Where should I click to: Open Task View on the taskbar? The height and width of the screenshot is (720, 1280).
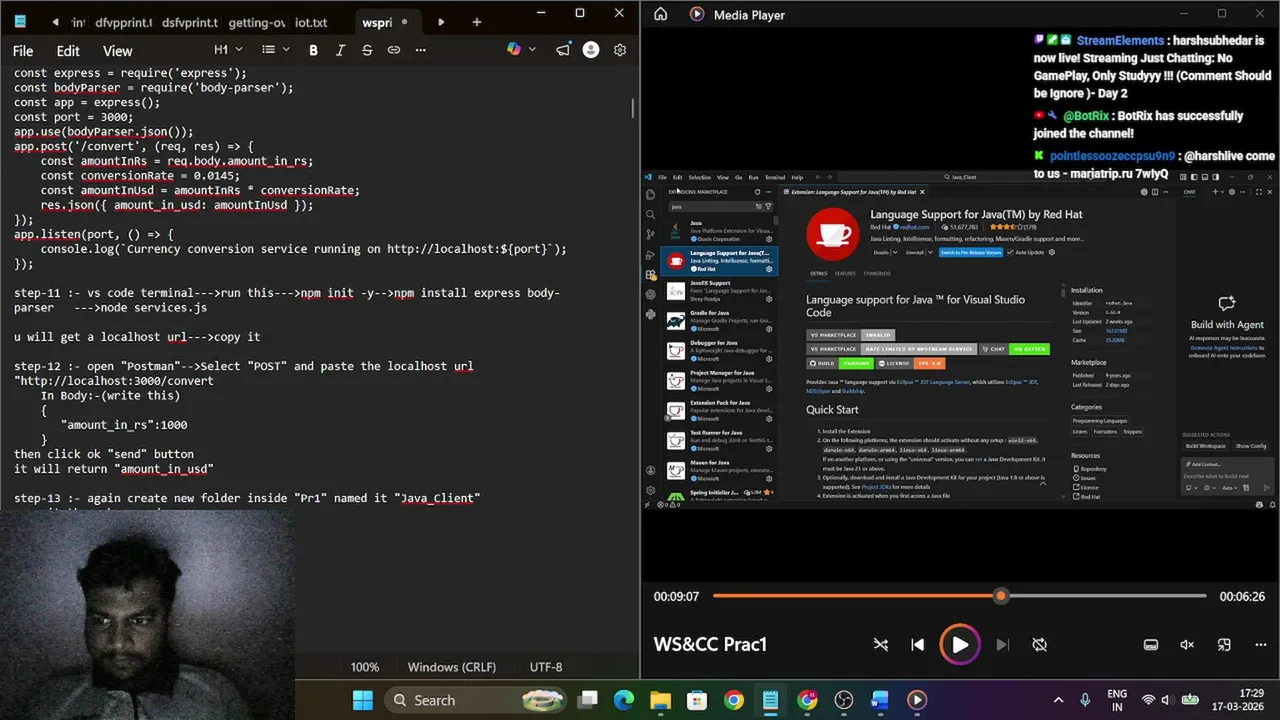click(587, 700)
